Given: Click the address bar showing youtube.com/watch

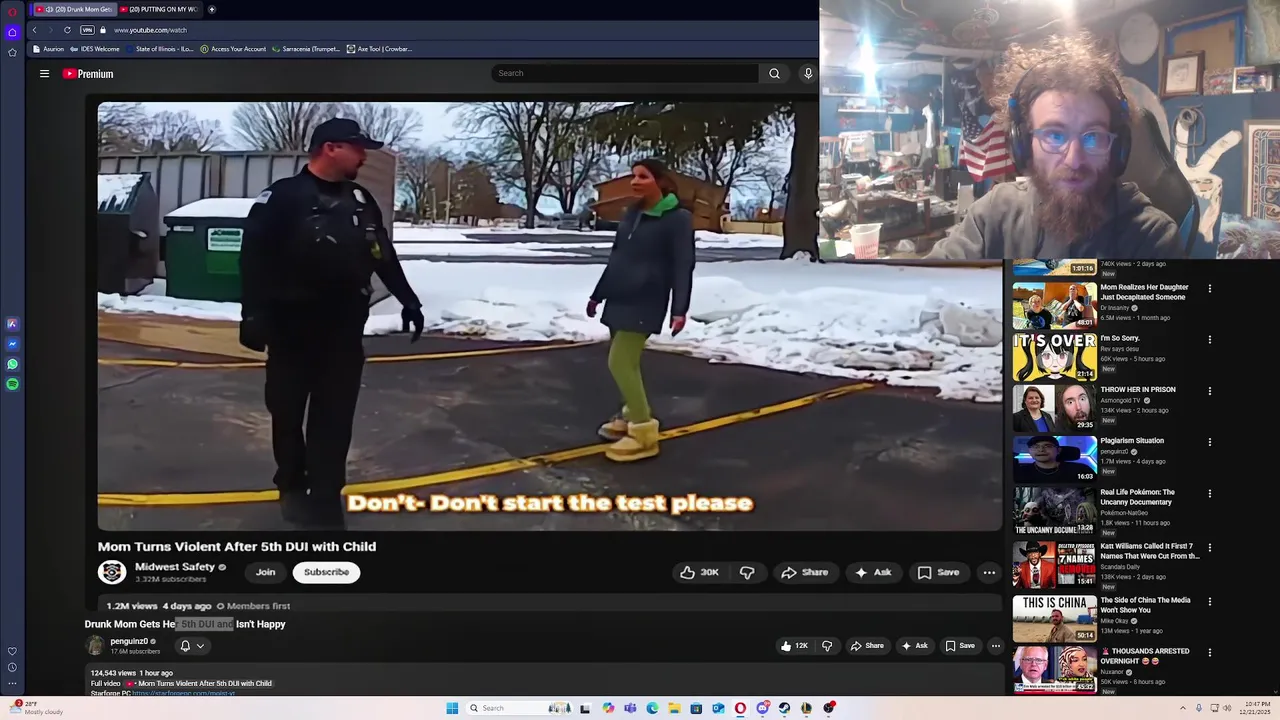Looking at the screenshot, I should 150,30.
